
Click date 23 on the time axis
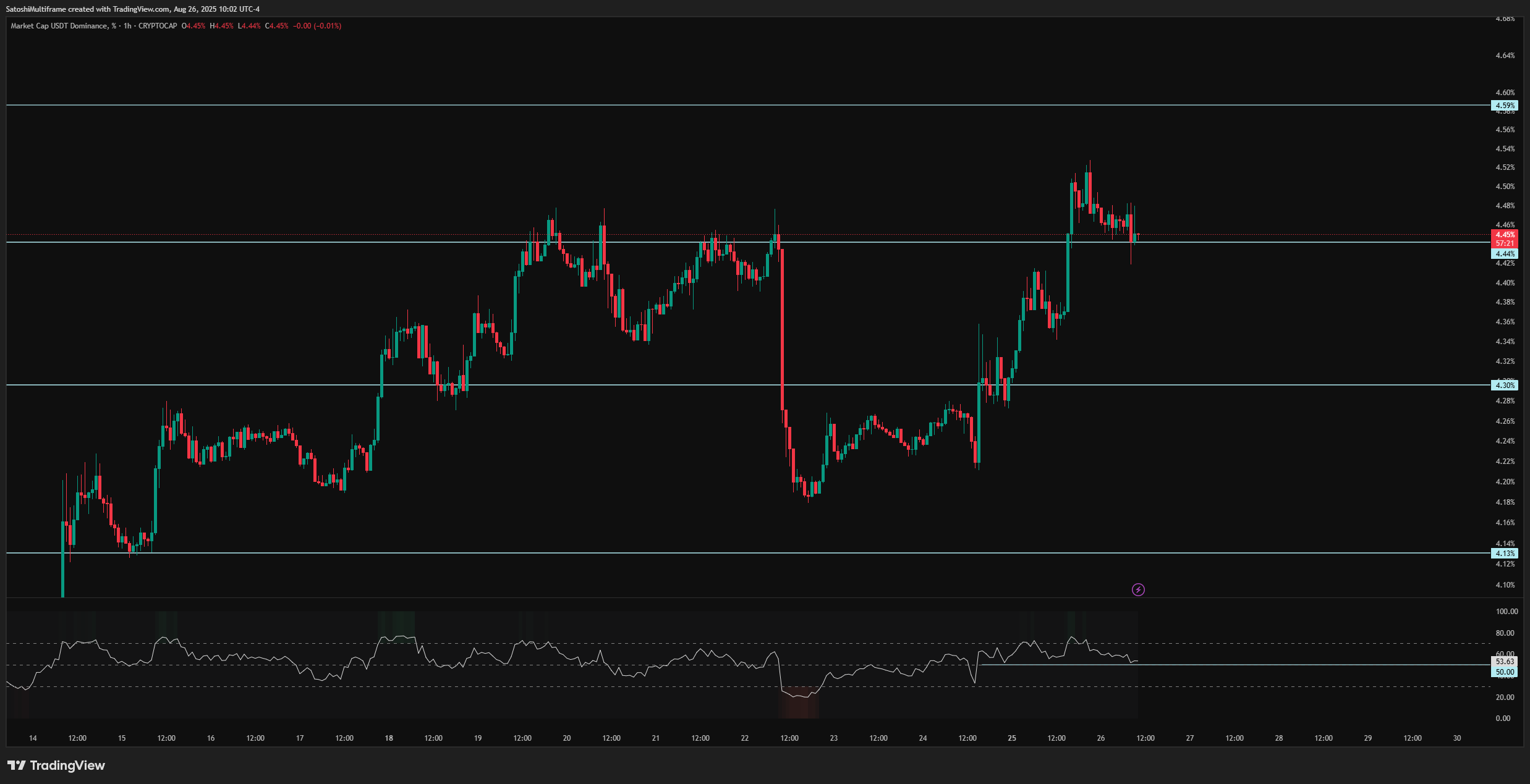coord(834,738)
